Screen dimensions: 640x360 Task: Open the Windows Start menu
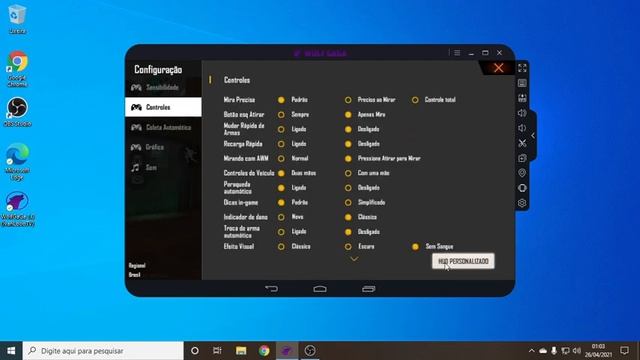11,351
